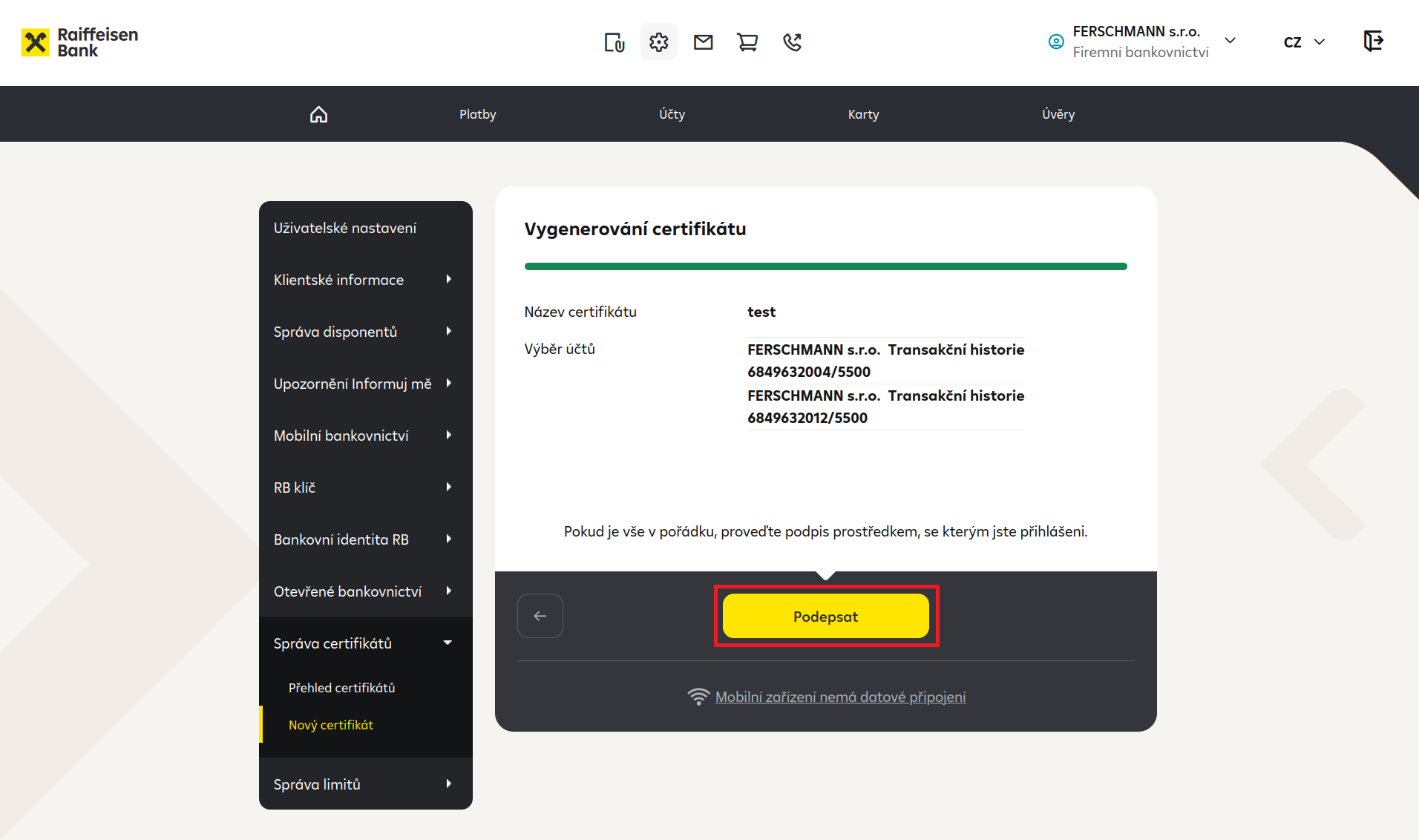
Task: Open the Platby menu
Action: 478,114
